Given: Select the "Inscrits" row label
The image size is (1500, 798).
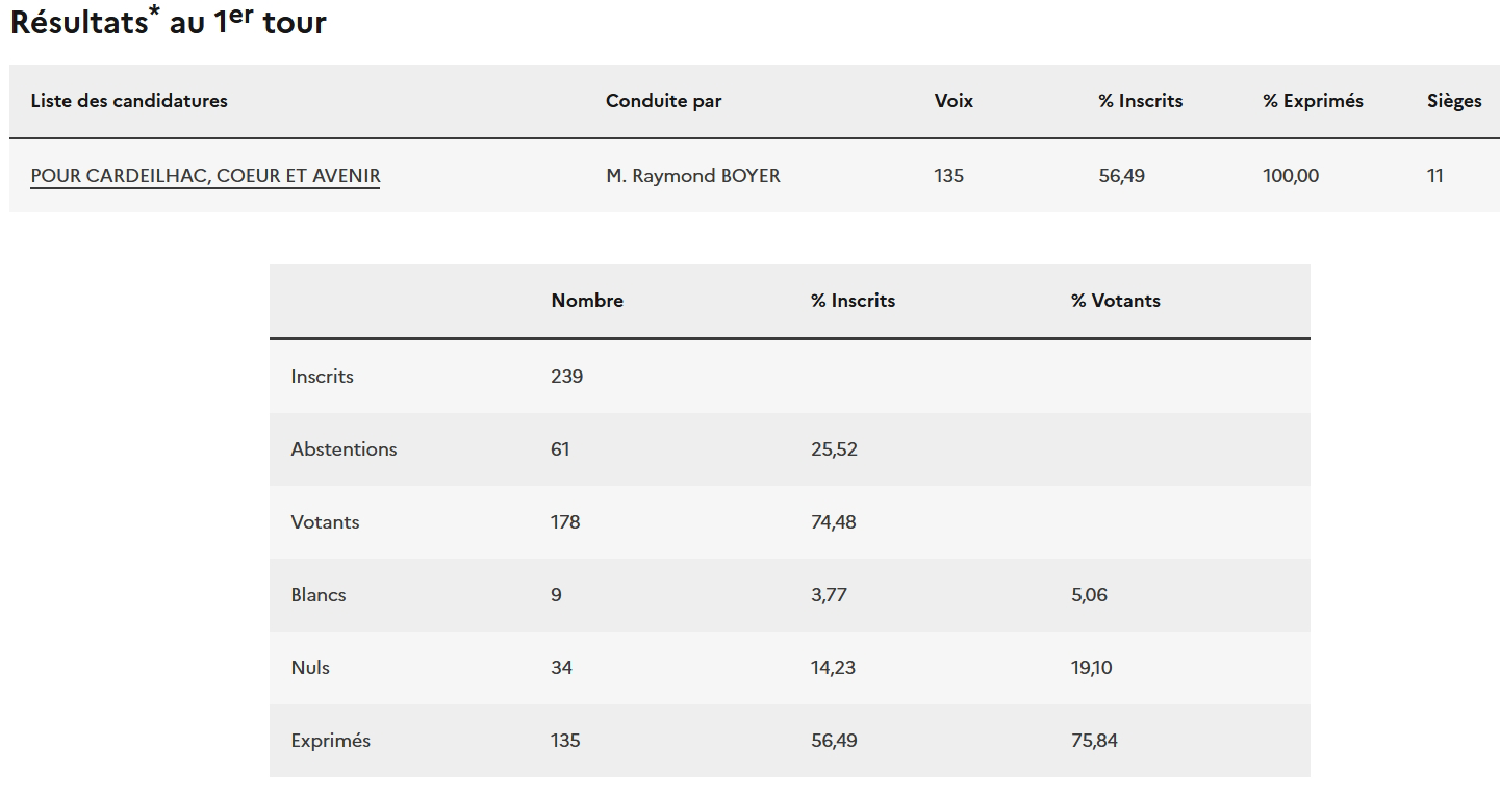Looking at the screenshot, I should click(322, 377).
